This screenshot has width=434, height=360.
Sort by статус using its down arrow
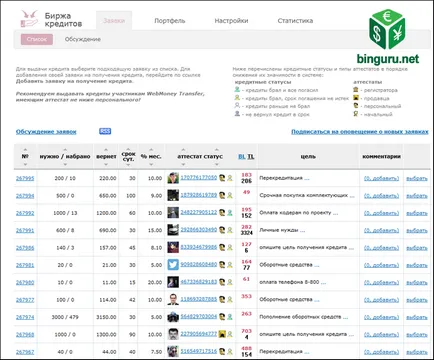(217, 164)
